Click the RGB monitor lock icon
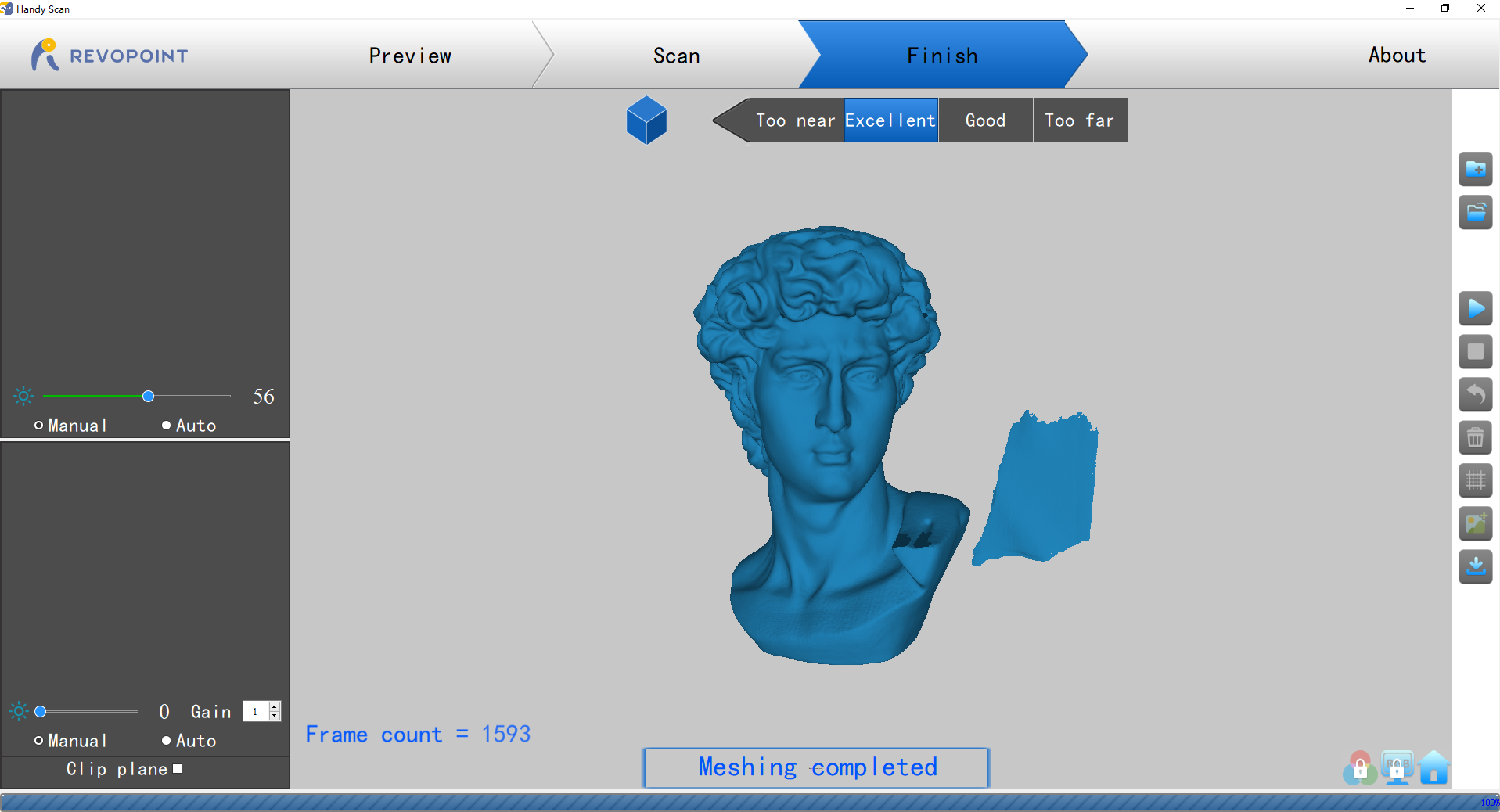 click(x=1397, y=768)
